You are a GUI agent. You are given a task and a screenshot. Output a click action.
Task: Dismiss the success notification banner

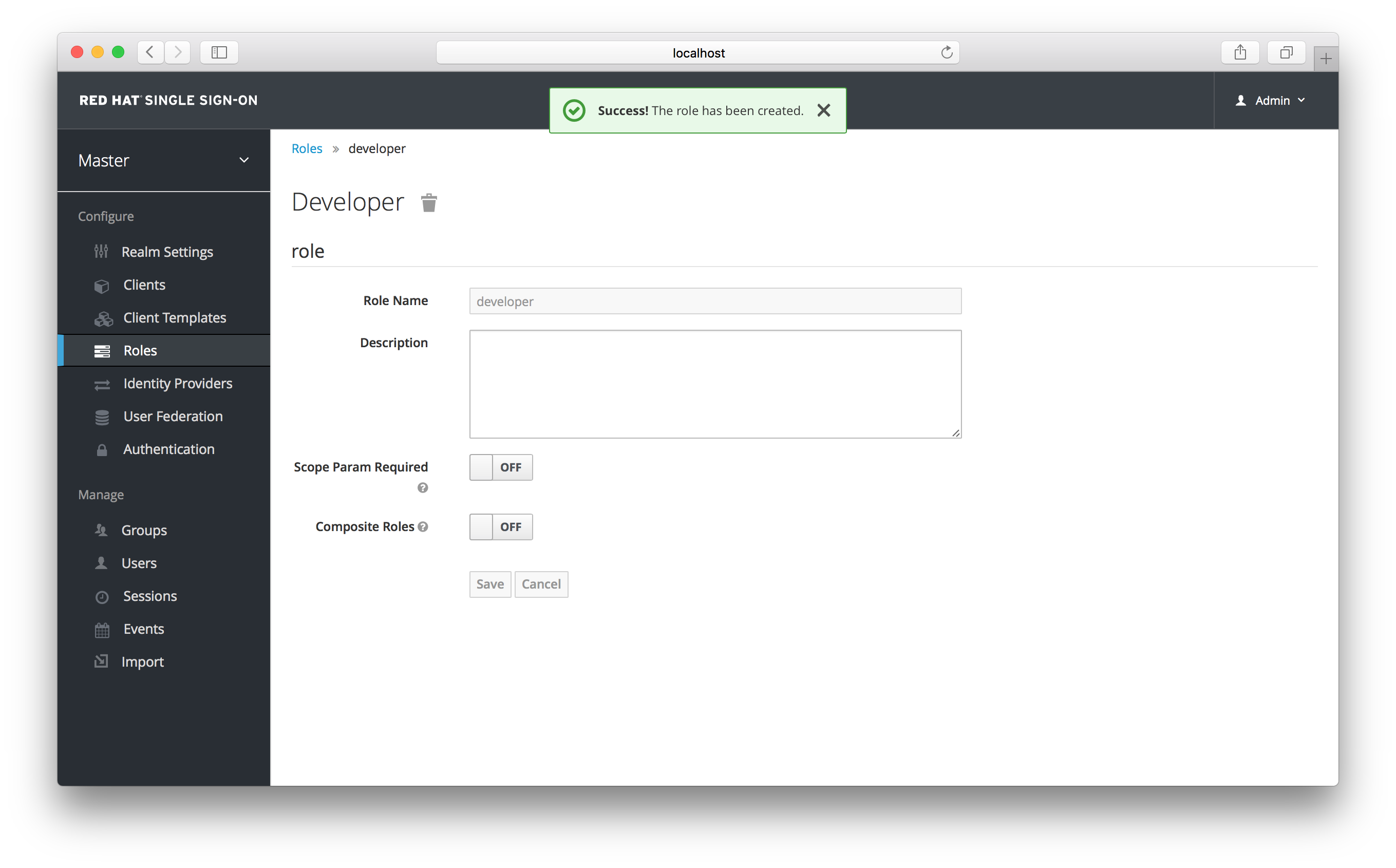[x=824, y=110]
